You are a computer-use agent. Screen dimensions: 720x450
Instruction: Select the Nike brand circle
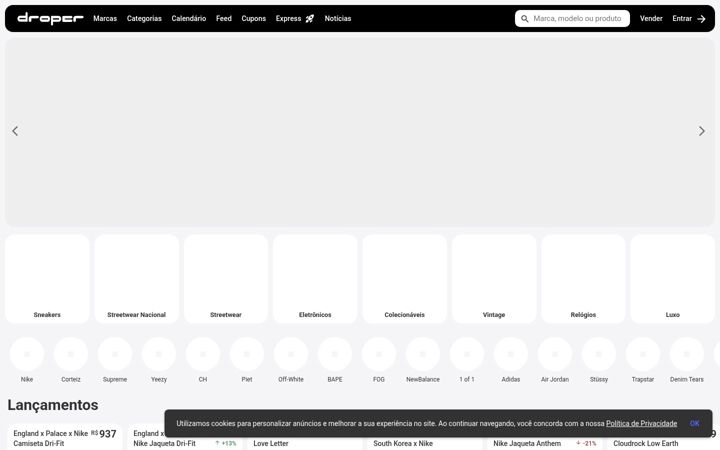[x=27, y=354]
